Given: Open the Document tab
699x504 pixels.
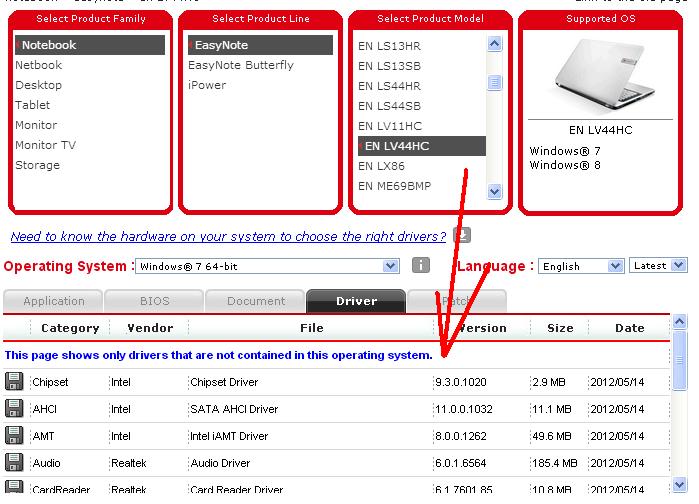Looking at the screenshot, I should 255,301.
